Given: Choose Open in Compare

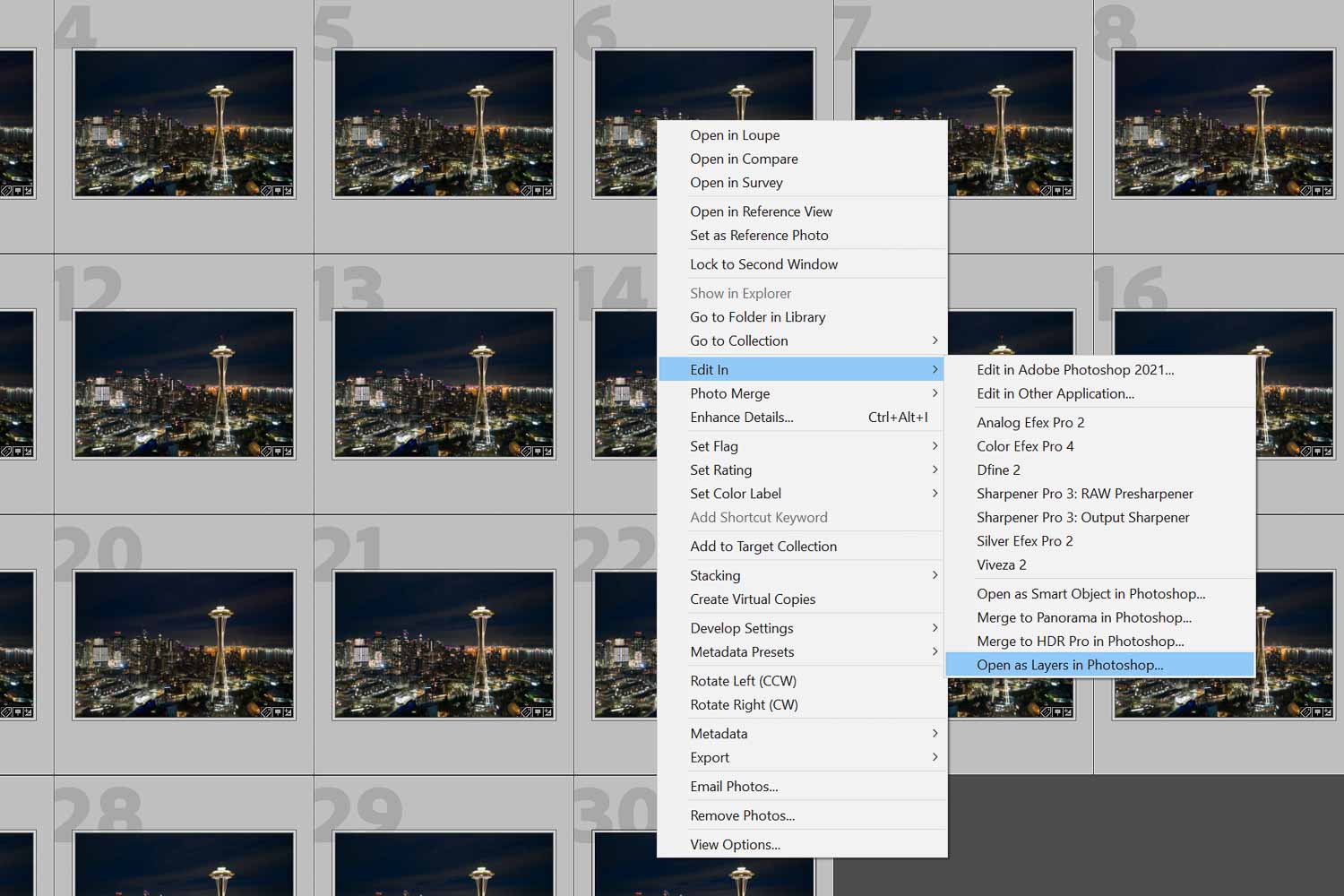Looking at the screenshot, I should point(802,159).
